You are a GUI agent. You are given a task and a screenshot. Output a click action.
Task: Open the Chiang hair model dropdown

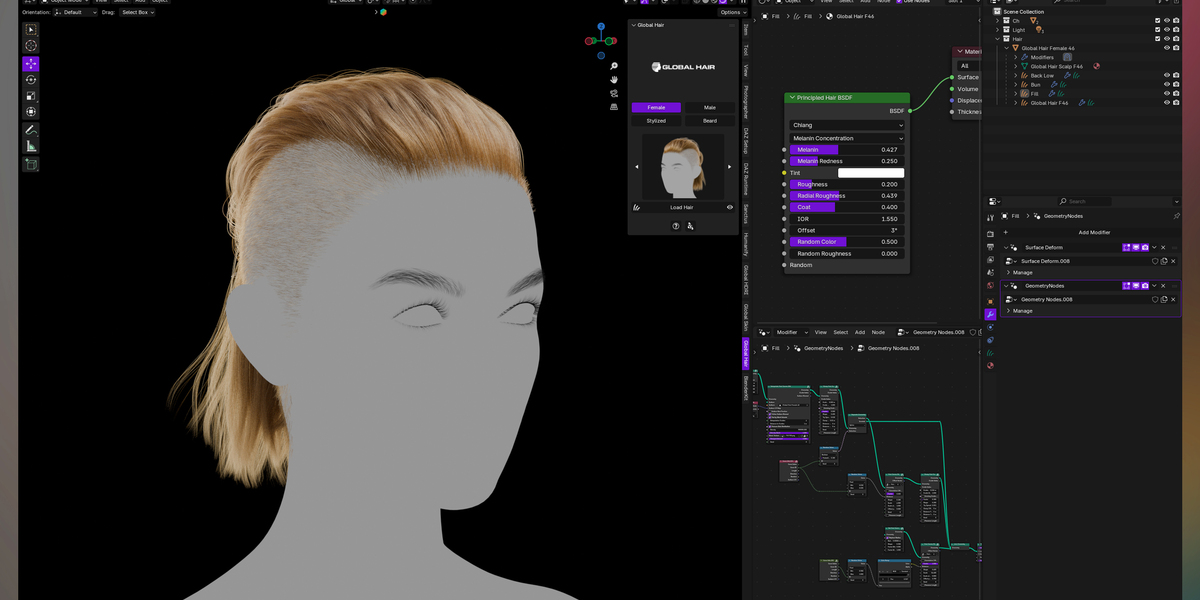click(847, 125)
